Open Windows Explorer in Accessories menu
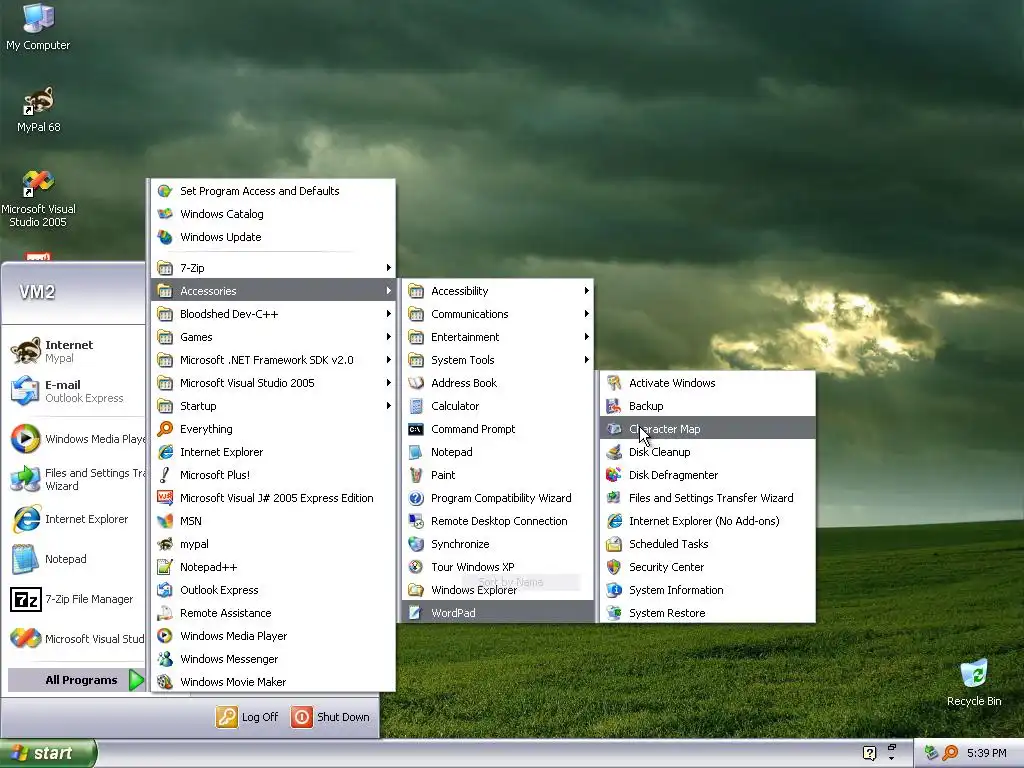1024x768 pixels. (498, 590)
